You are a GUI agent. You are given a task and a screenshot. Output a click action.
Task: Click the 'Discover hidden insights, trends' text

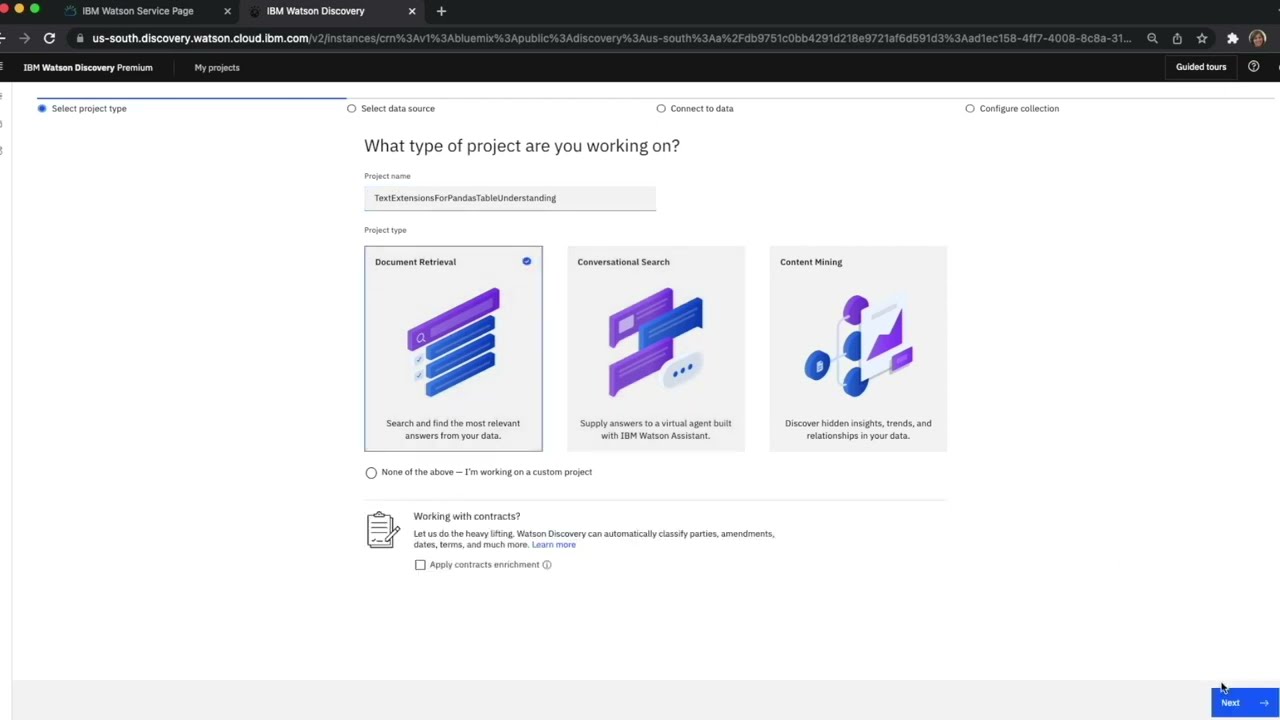tap(858, 429)
